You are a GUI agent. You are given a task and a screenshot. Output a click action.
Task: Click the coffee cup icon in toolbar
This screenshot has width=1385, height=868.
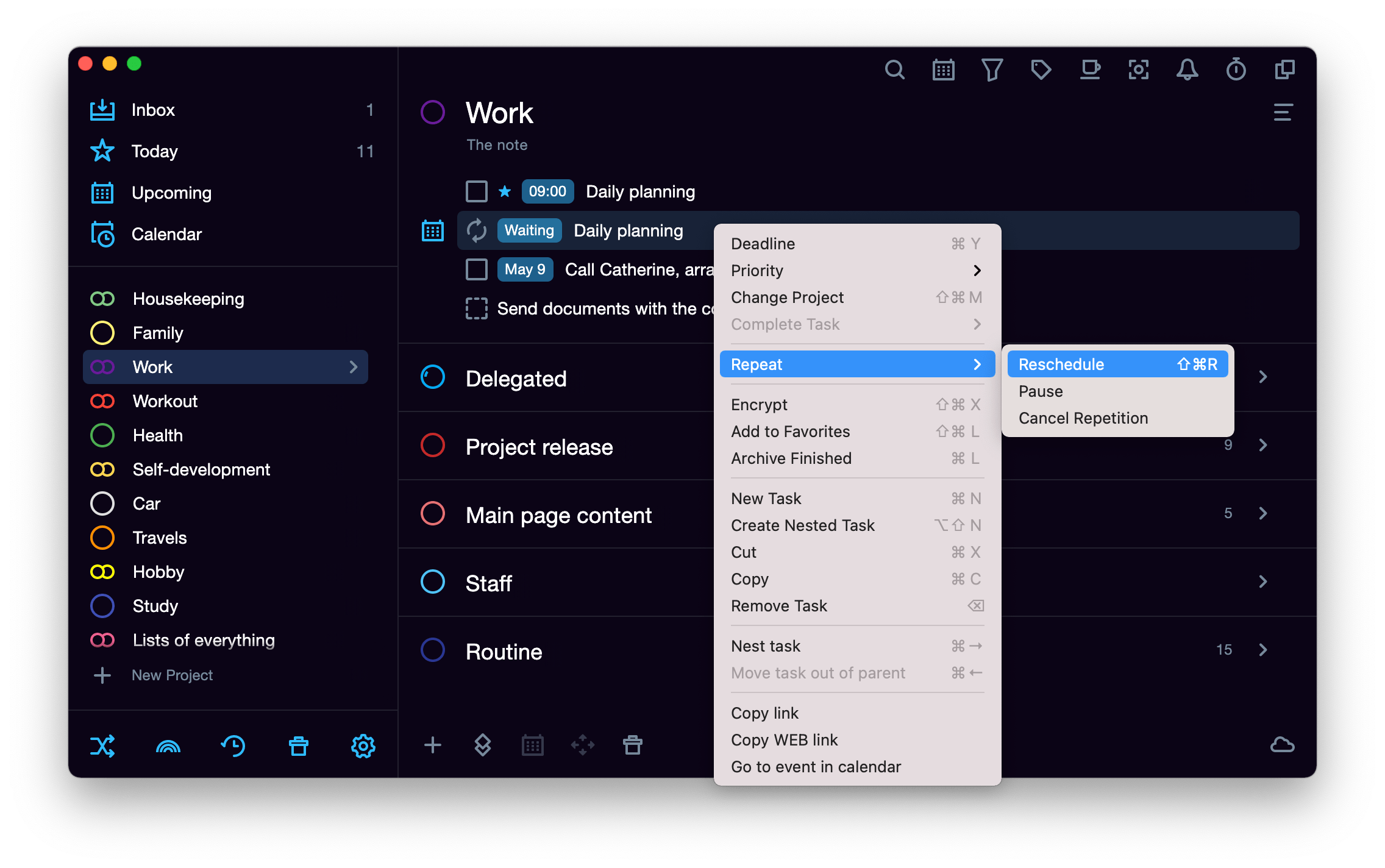click(1089, 69)
